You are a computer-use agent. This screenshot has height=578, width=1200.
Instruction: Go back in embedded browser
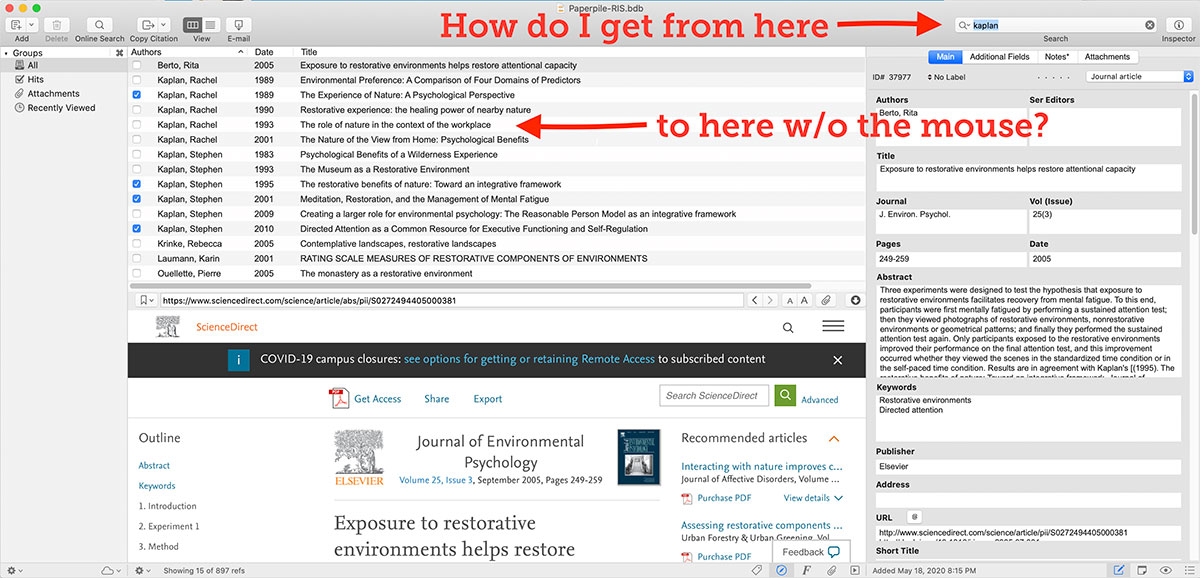point(756,300)
